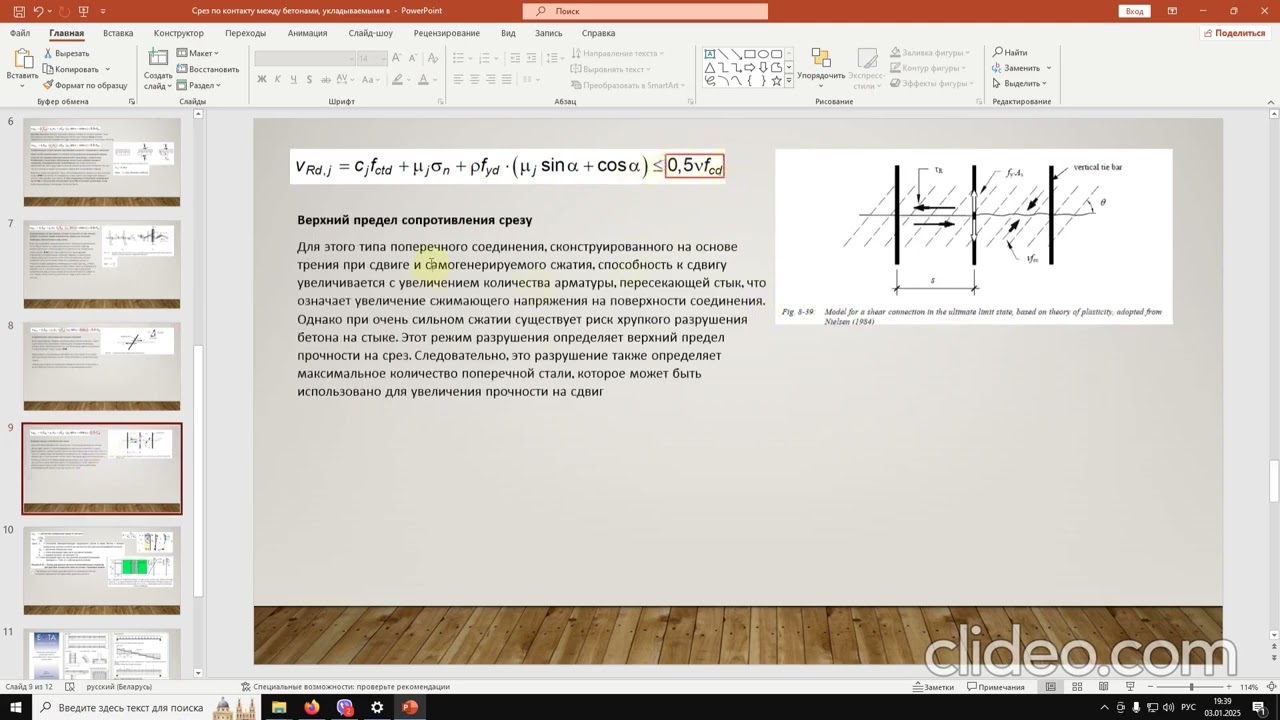
Task: Open Slide Sorter view from status bar
Action: (1077, 687)
